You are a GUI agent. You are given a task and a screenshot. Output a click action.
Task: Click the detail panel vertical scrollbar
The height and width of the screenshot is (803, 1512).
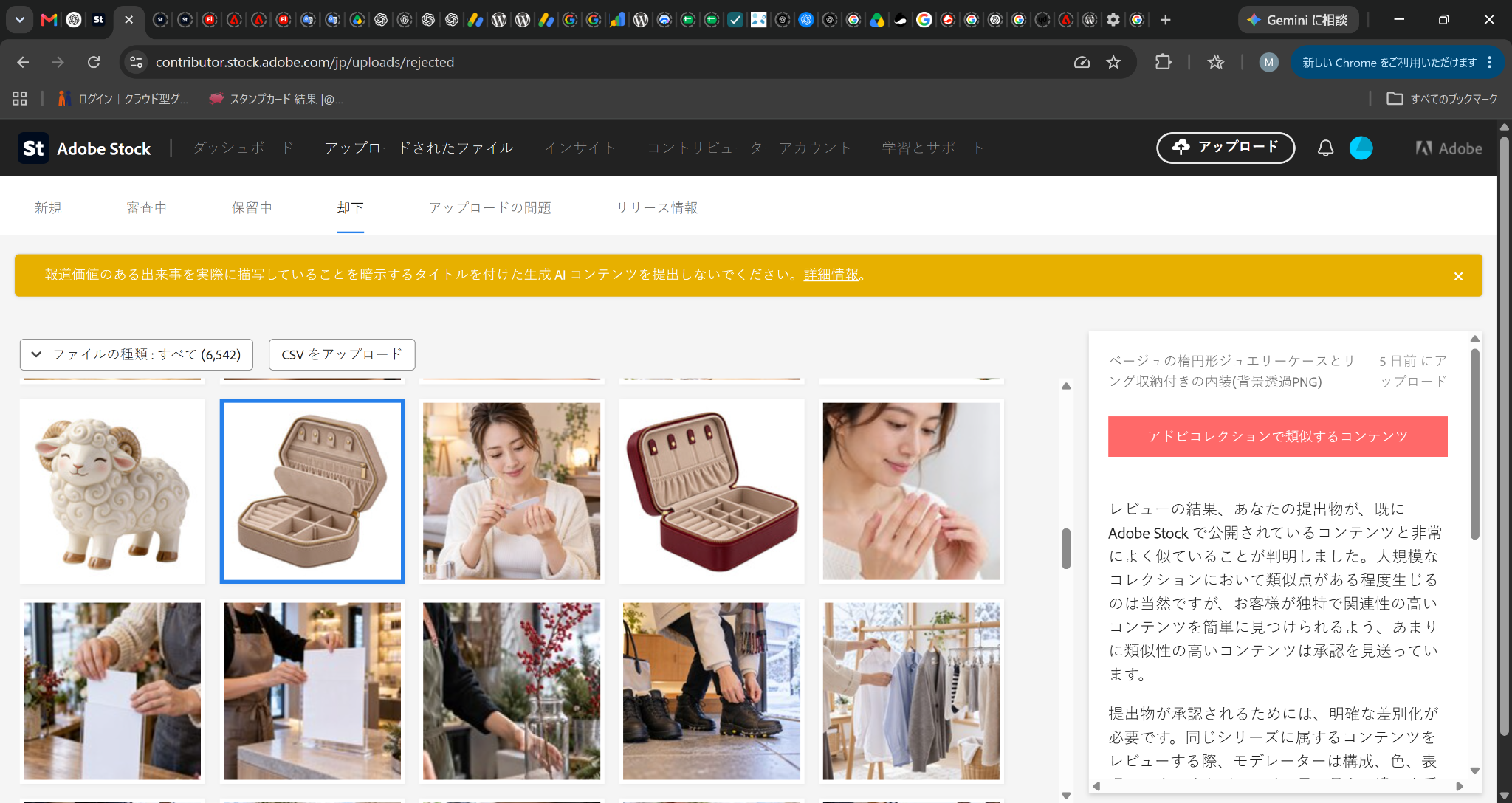1474,443
